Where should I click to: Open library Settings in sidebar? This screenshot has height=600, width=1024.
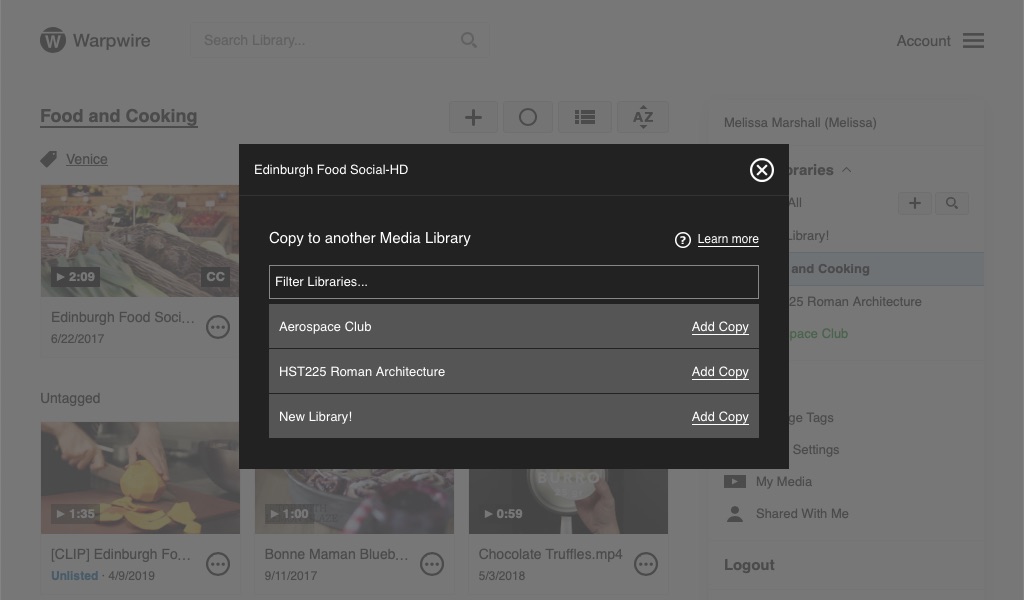(816, 450)
